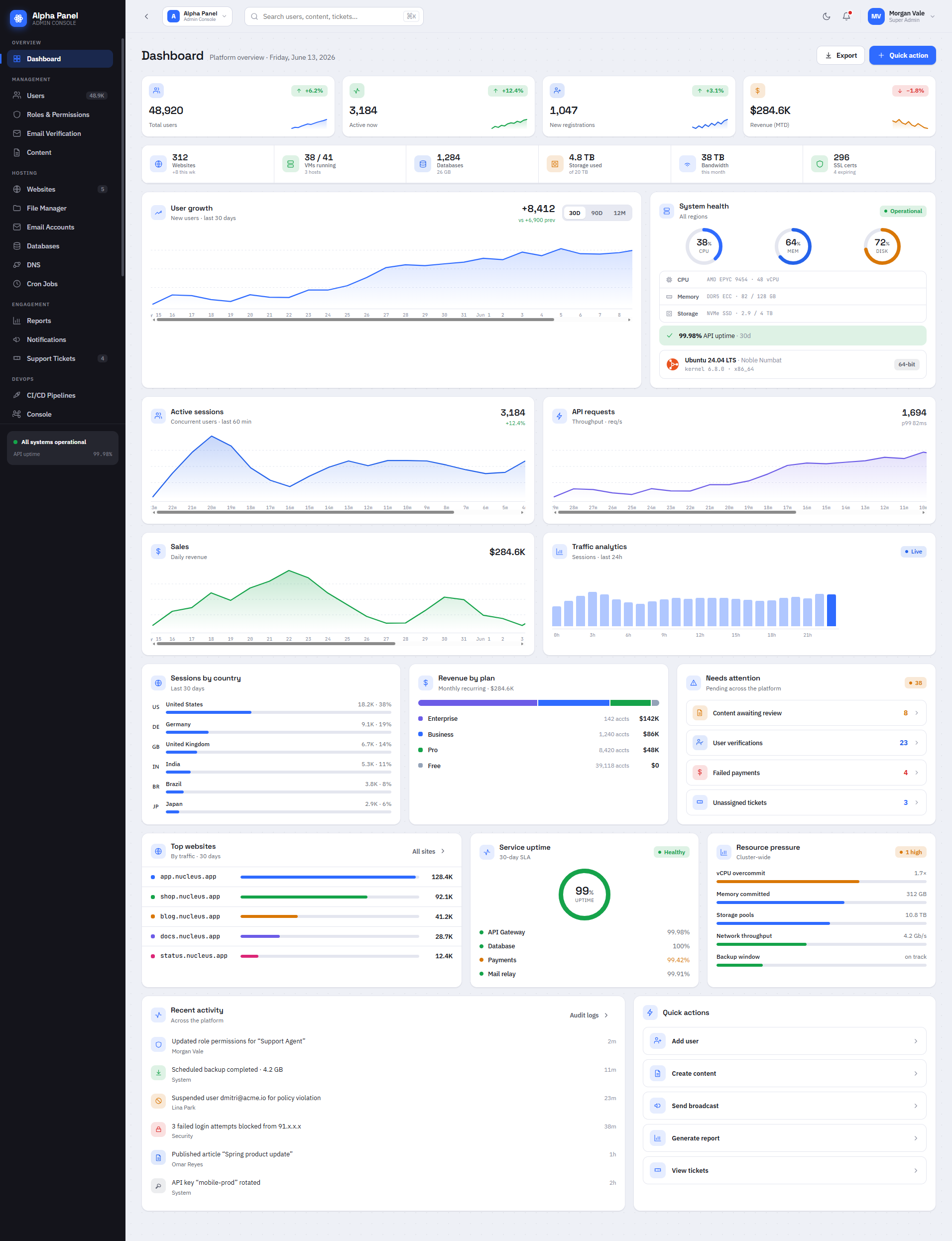Click the Storage used card icon
This screenshot has height=1241, width=952.
[x=555, y=164]
